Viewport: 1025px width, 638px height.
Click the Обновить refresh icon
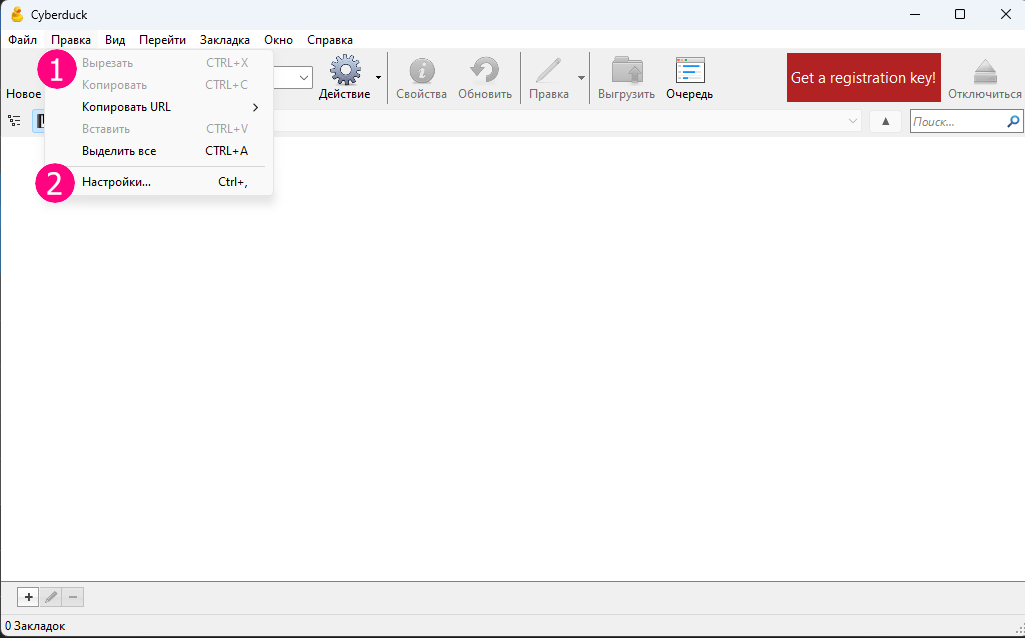click(x=484, y=71)
